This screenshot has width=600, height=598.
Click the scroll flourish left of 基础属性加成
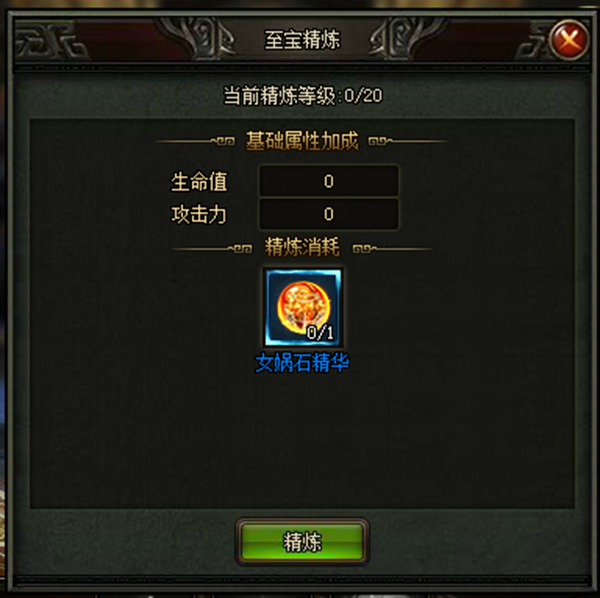tap(196, 141)
